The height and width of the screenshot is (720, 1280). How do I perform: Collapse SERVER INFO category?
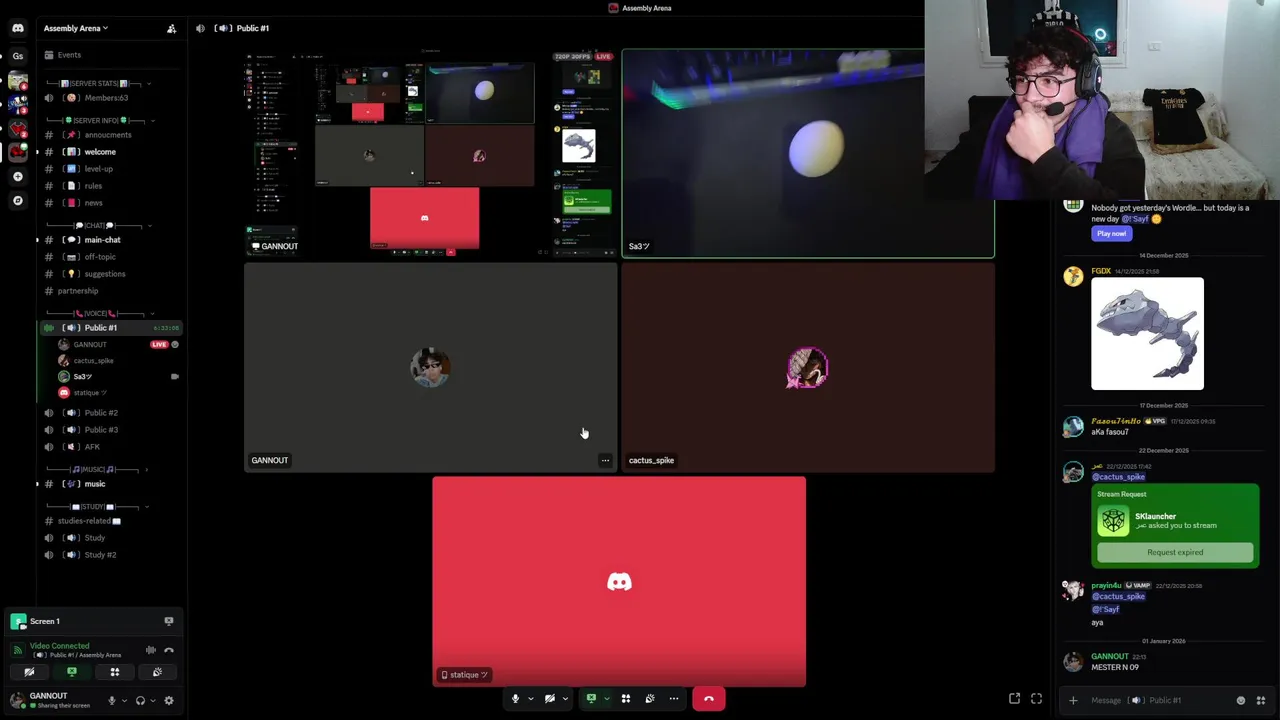[100, 120]
